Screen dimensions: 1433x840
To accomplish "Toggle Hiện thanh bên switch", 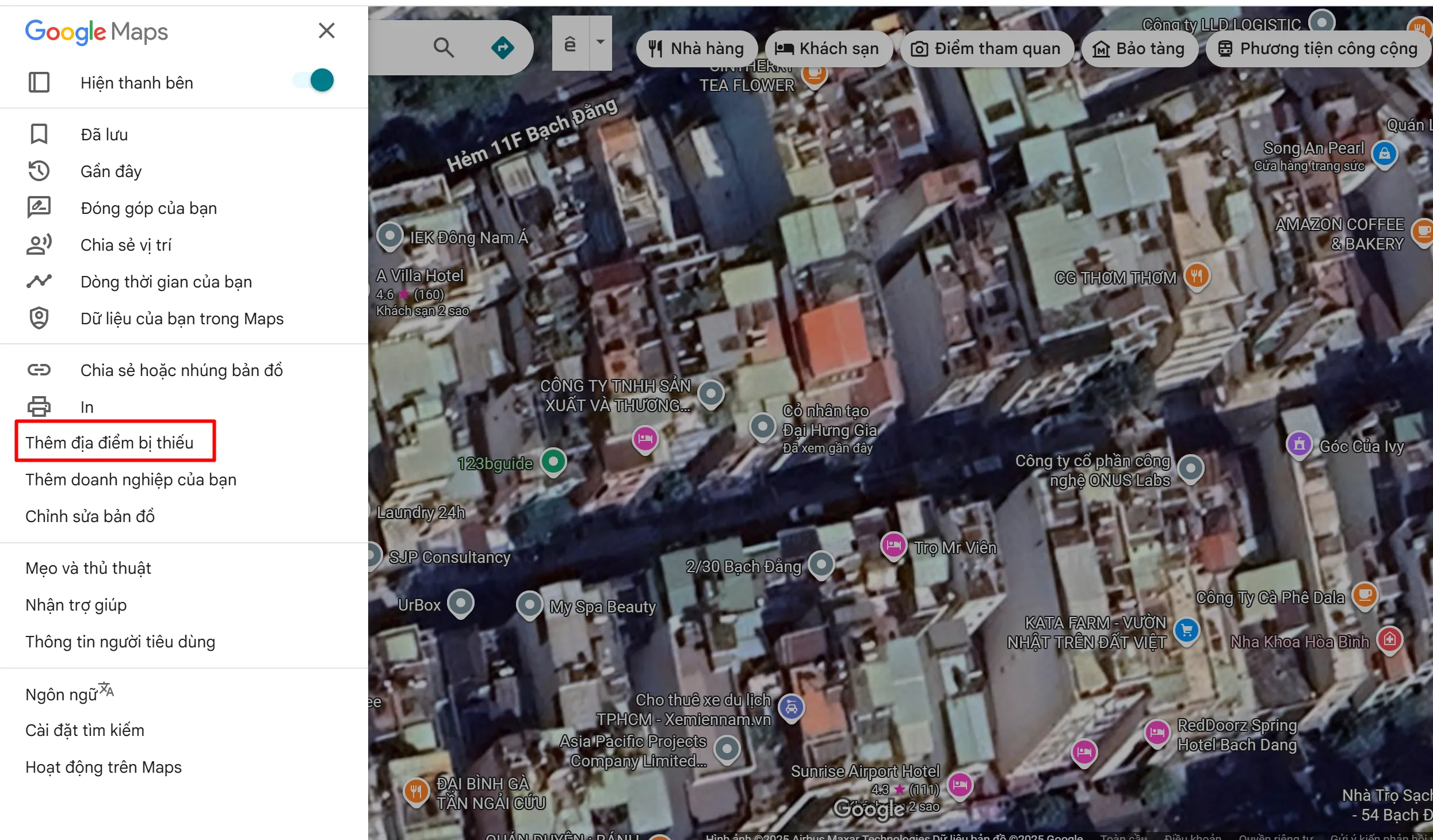I will point(314,80).
